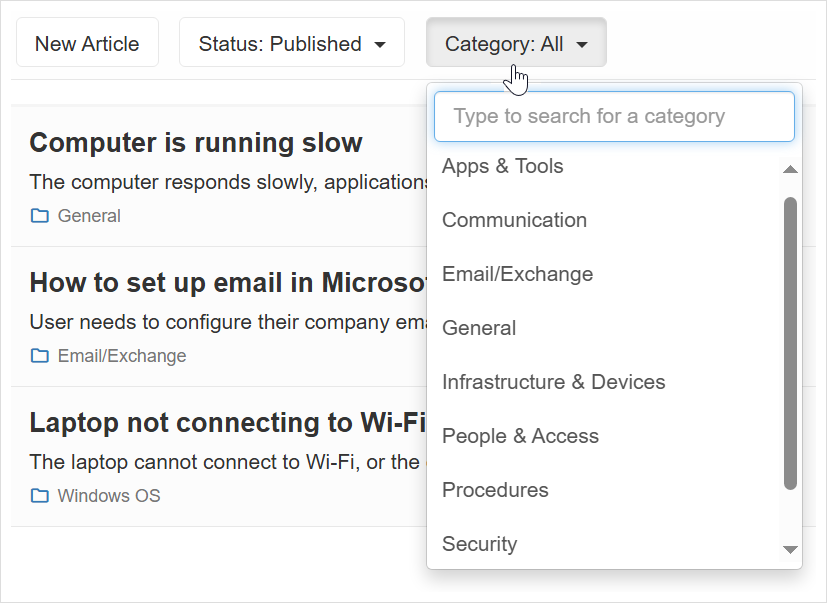
Task: Click scroll up arrow in category list
Action: click(790, 169)
